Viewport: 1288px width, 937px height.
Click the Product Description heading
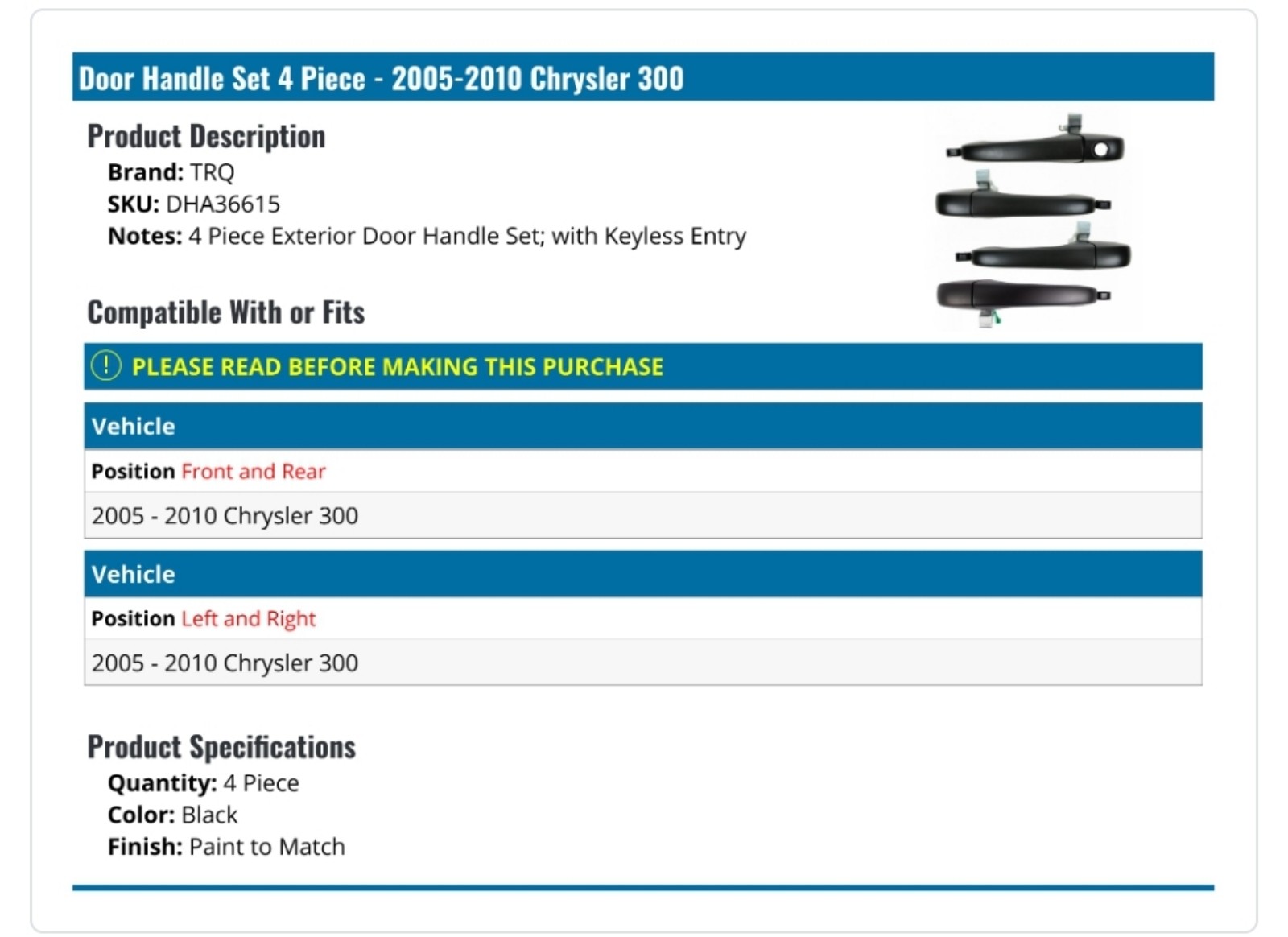(206, 136)
